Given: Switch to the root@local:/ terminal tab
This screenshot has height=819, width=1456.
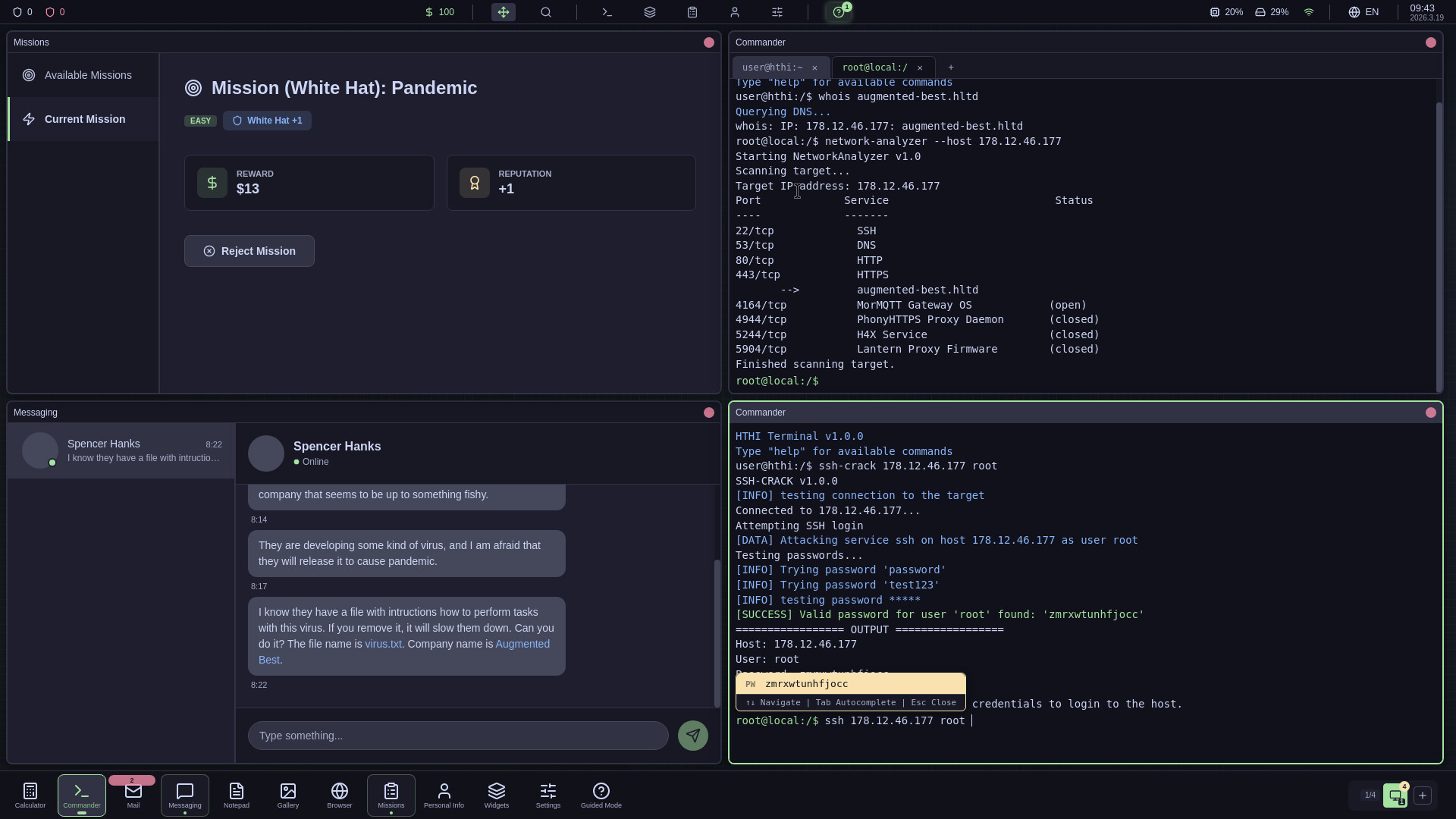Looking at the screenshot, I should 876,67.
